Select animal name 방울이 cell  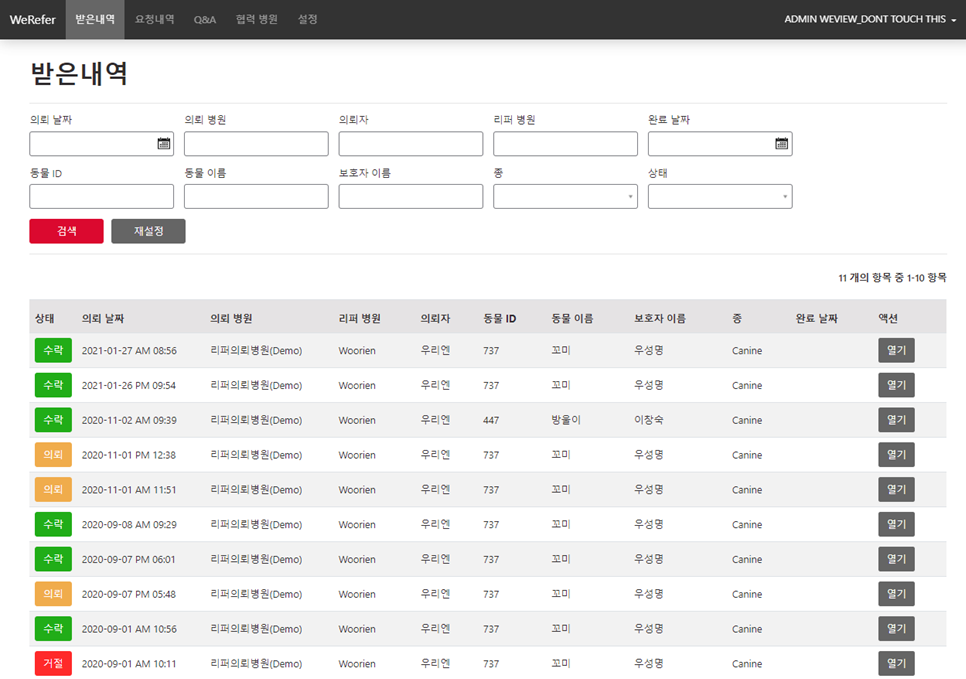click(x=566, y=420)
